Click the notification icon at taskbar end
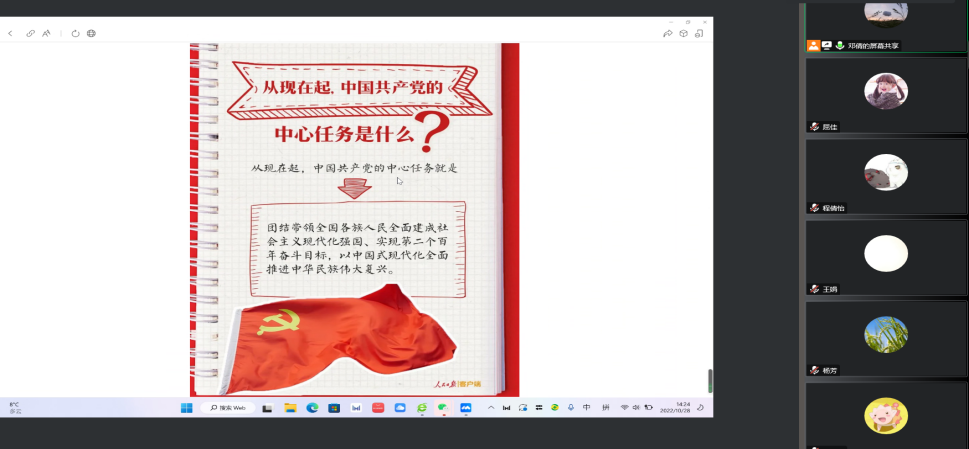Viewport: 969px width, 449px height. tap(700, 408)
